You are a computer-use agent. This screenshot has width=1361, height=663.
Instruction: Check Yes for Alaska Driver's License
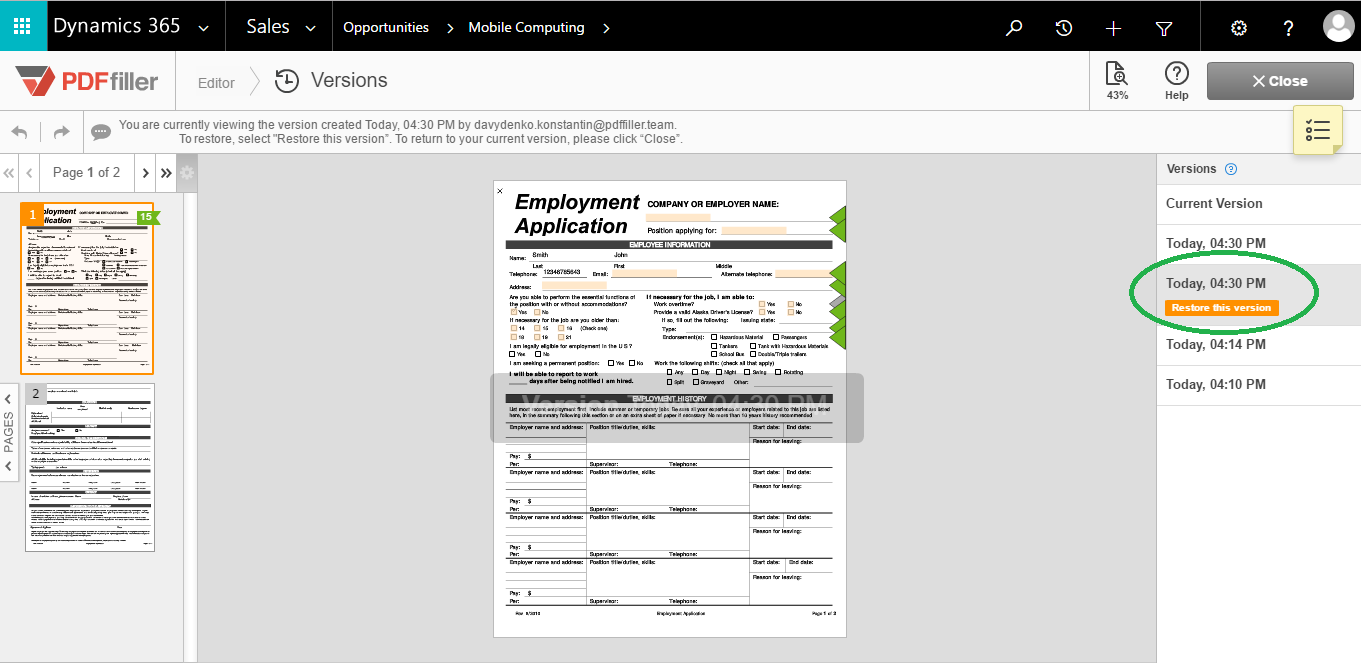(x=762, y=312)
